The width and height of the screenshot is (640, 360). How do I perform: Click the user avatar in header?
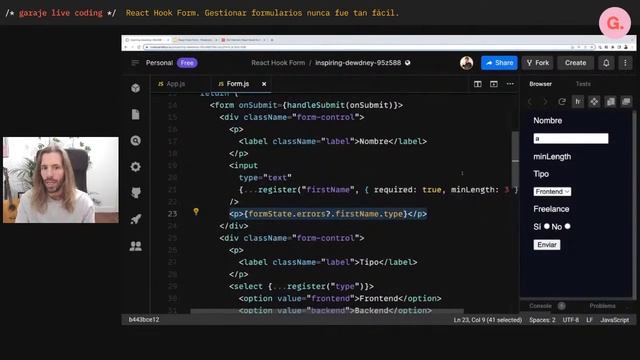click(467, 63)
